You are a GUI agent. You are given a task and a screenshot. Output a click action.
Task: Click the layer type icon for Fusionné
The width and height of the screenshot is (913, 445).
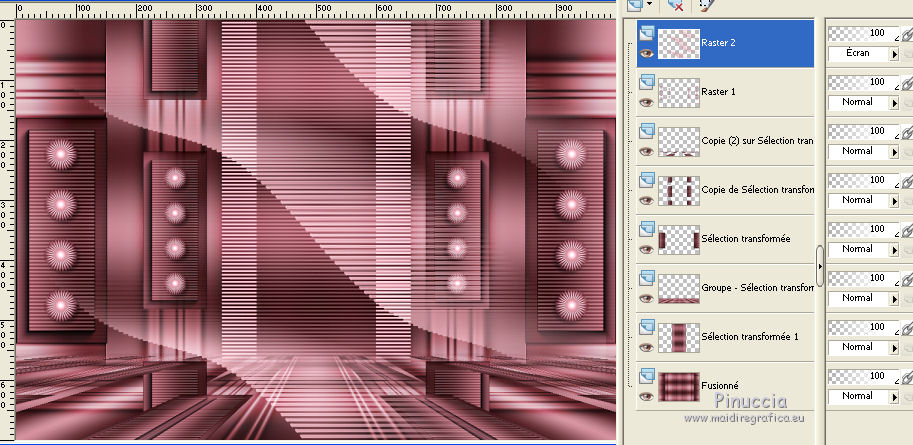tap(646, 377)
